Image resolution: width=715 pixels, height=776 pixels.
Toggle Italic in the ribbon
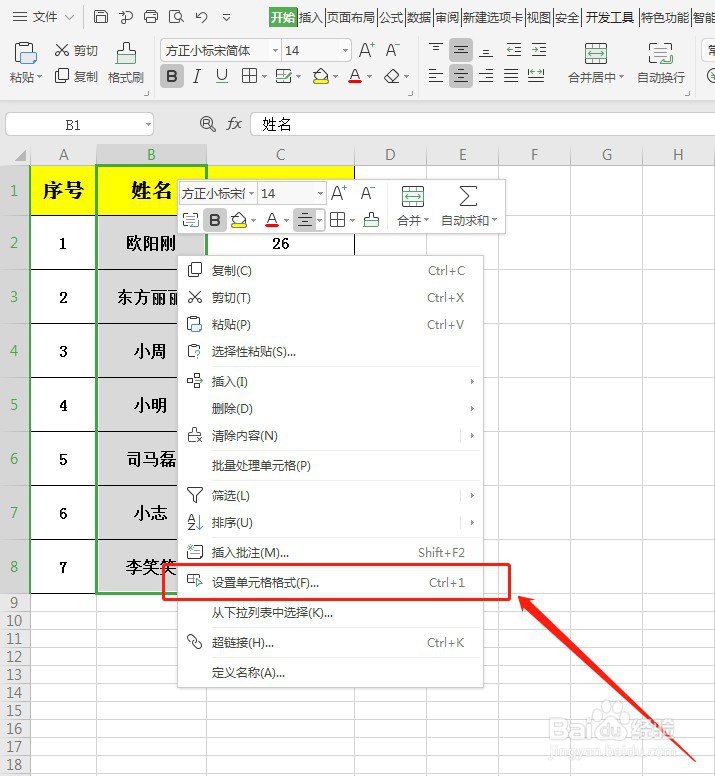(196, 76)
